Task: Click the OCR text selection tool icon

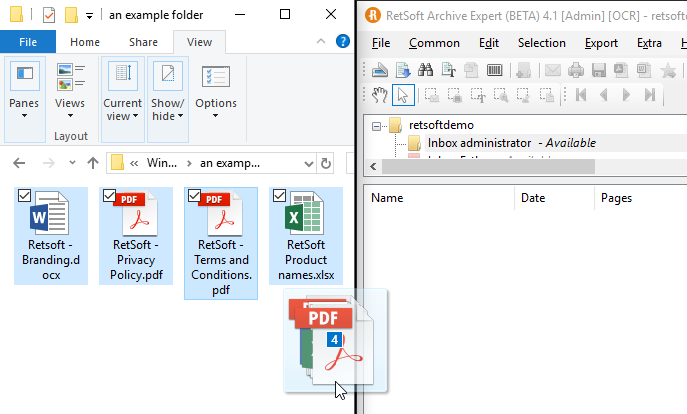Action: [x=478, y=95]
